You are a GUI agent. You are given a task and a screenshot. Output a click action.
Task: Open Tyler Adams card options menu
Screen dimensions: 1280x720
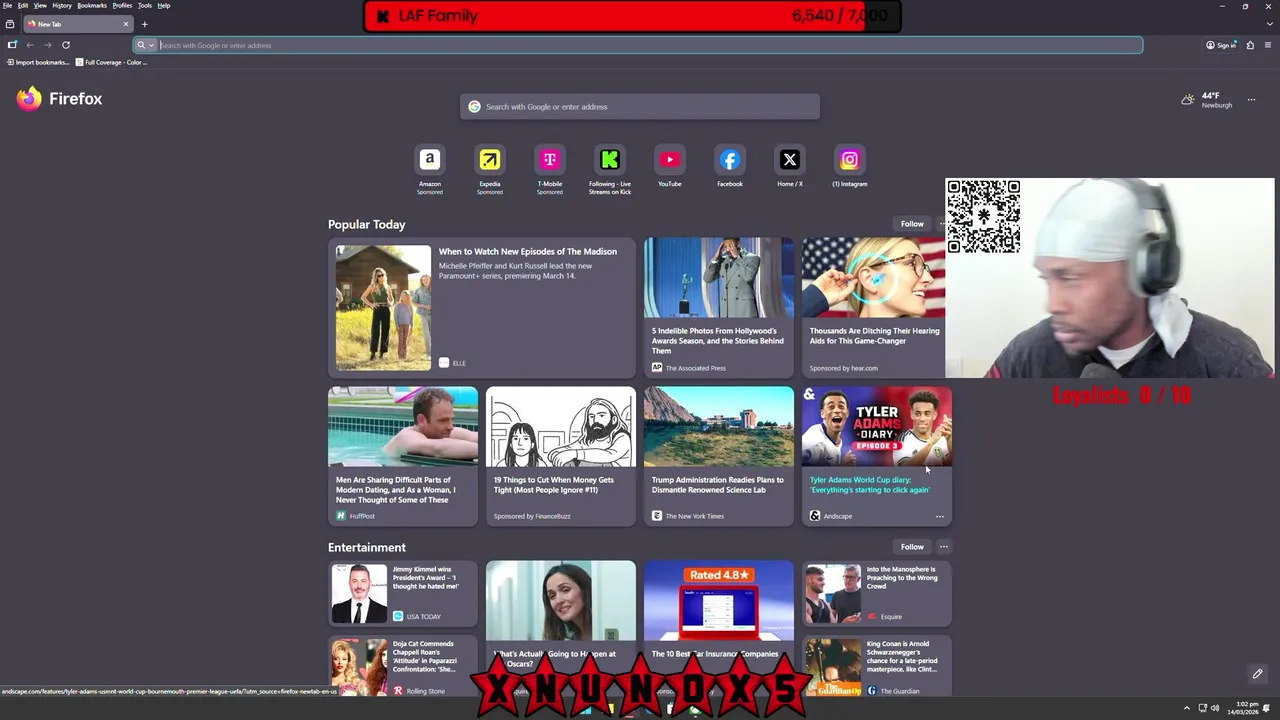tap(939, 516)
